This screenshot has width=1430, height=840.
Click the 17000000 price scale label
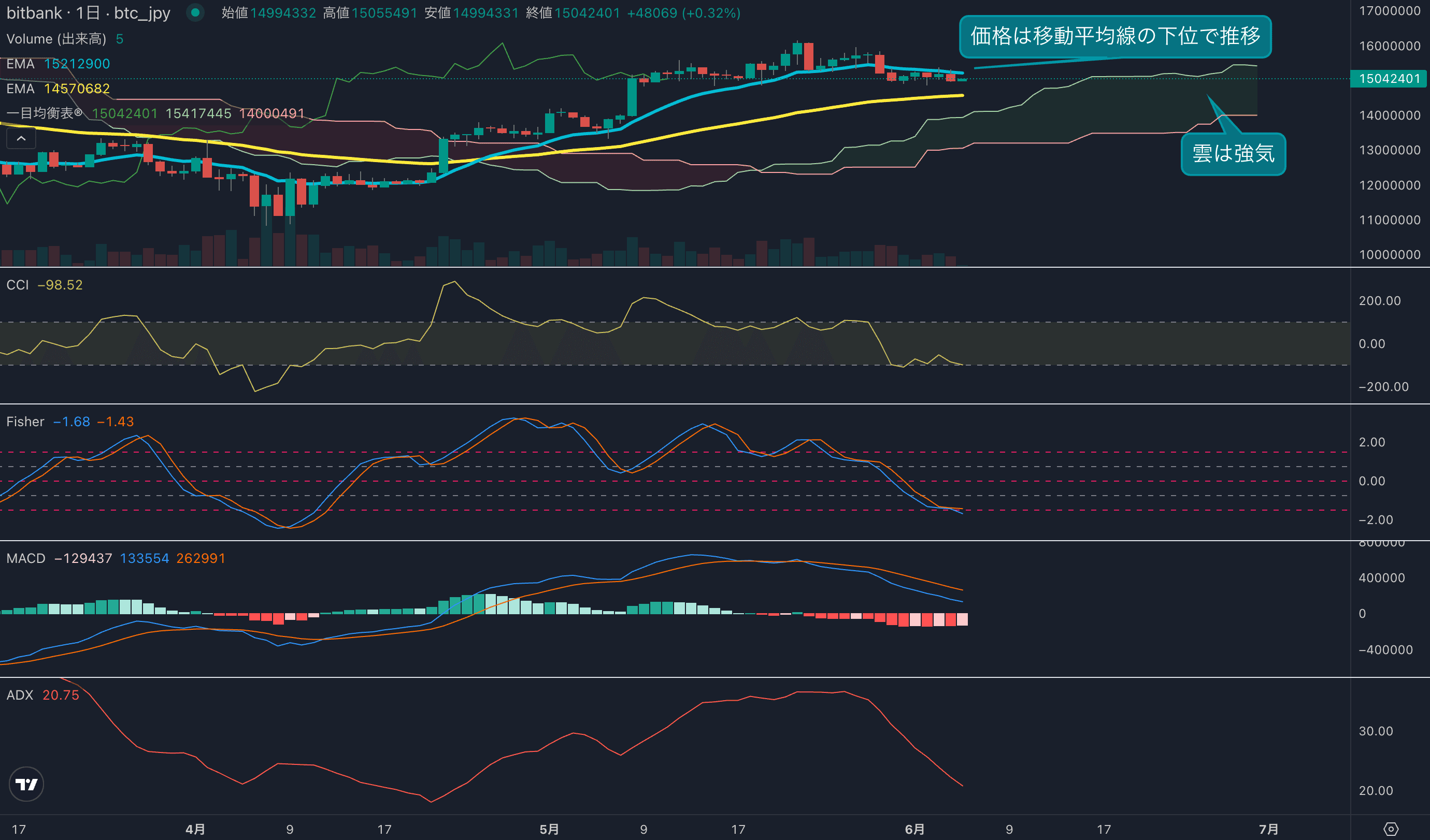point(1389,11)
